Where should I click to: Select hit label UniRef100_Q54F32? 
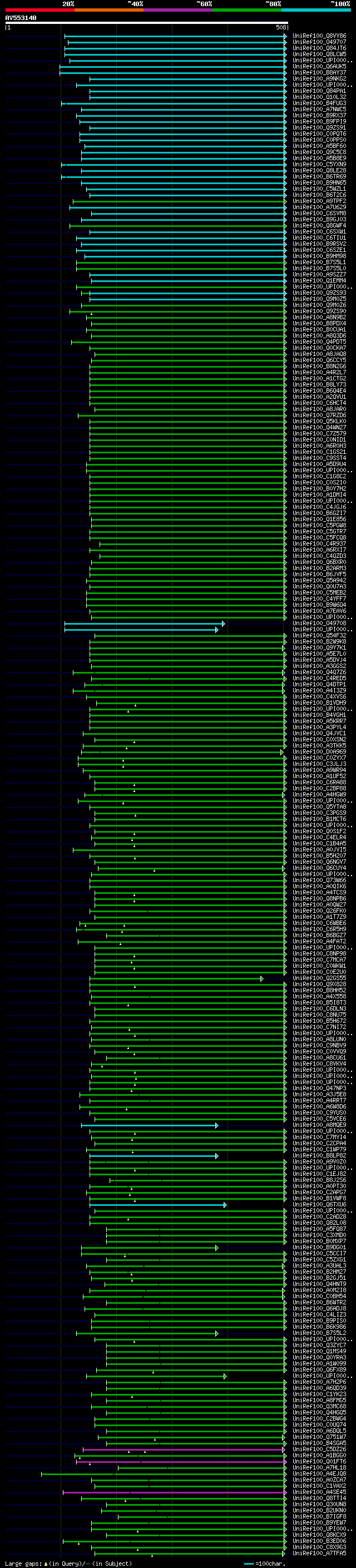pos(319,635)
